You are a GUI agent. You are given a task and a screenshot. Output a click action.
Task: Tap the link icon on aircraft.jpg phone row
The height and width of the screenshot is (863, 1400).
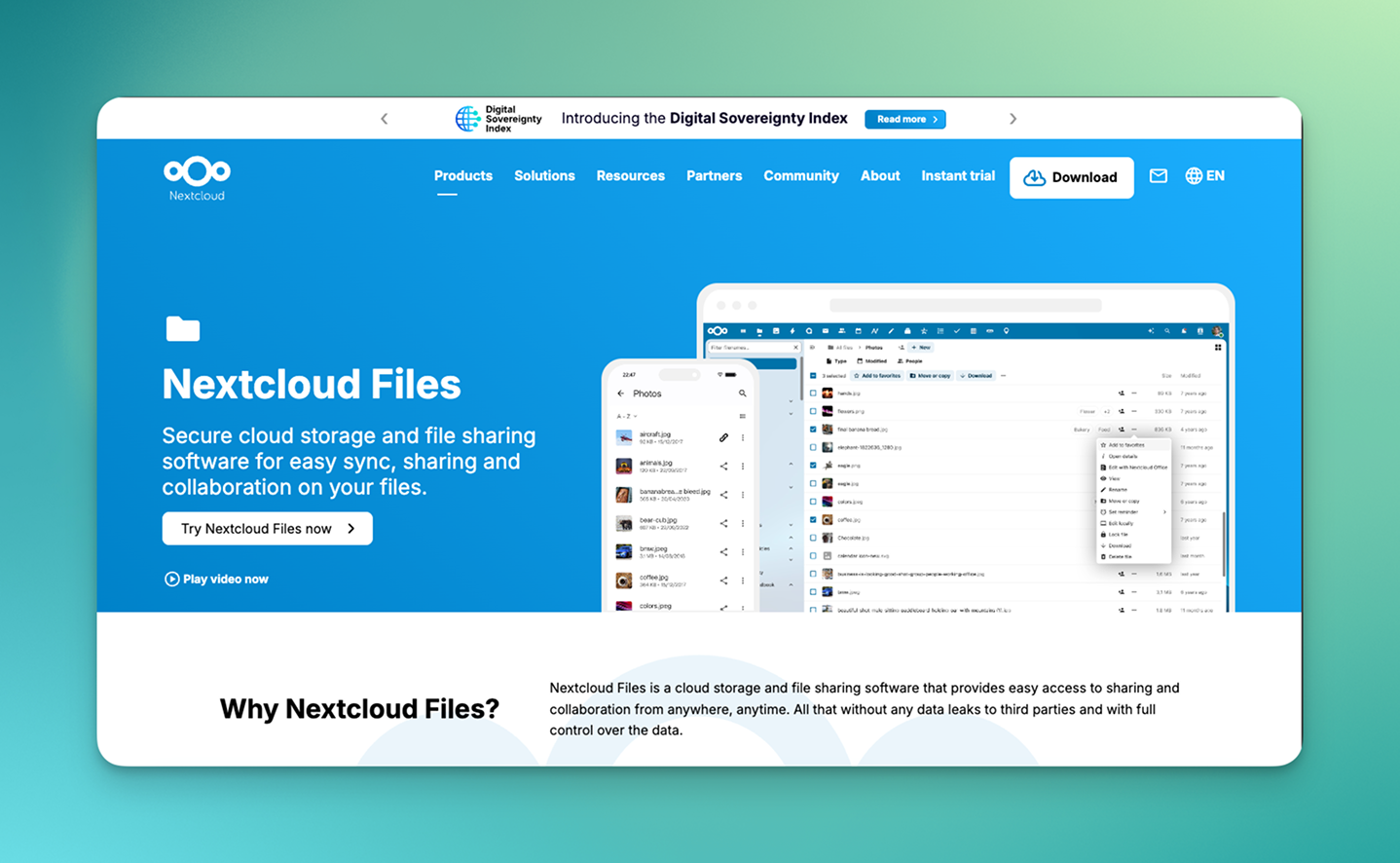click(x=723, y=438)
